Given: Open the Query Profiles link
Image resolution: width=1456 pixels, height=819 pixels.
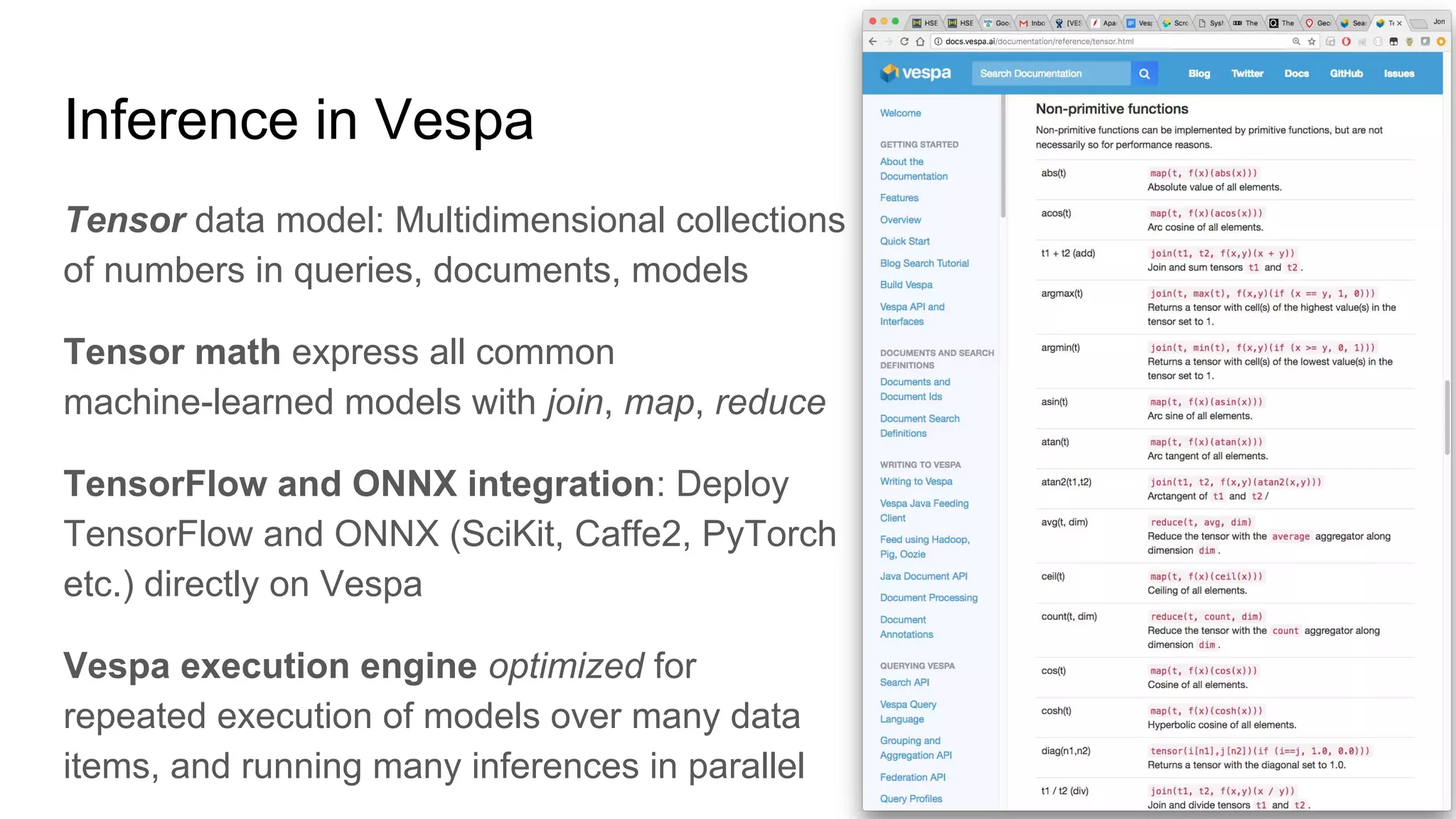Looking at the screenshot, I should (911, 799).
